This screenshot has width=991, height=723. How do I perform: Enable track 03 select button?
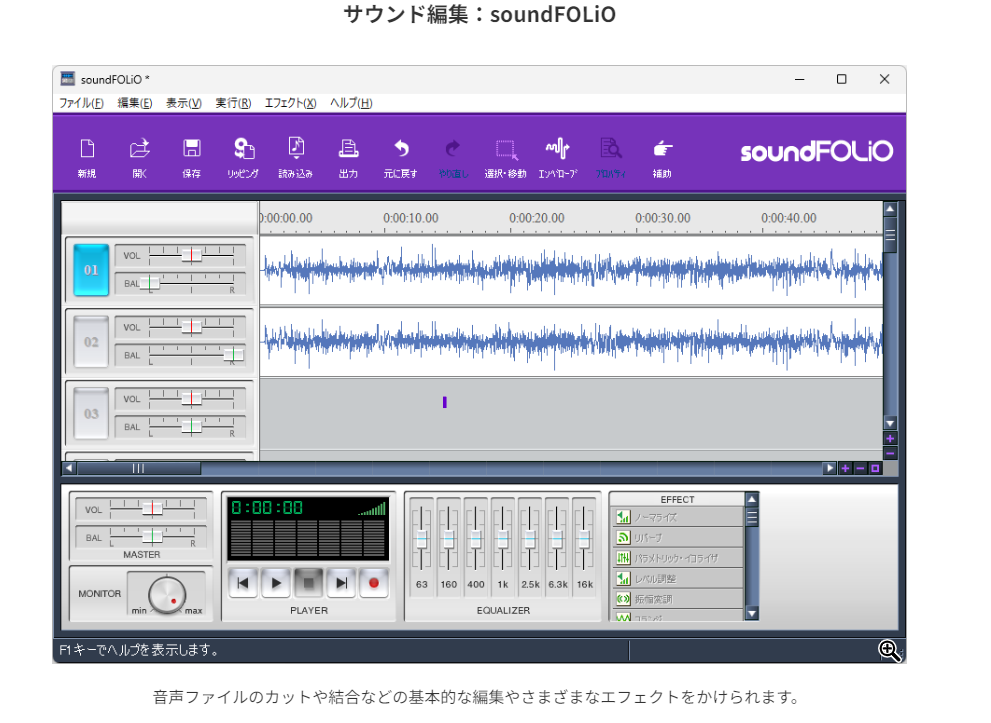[91, 413]
